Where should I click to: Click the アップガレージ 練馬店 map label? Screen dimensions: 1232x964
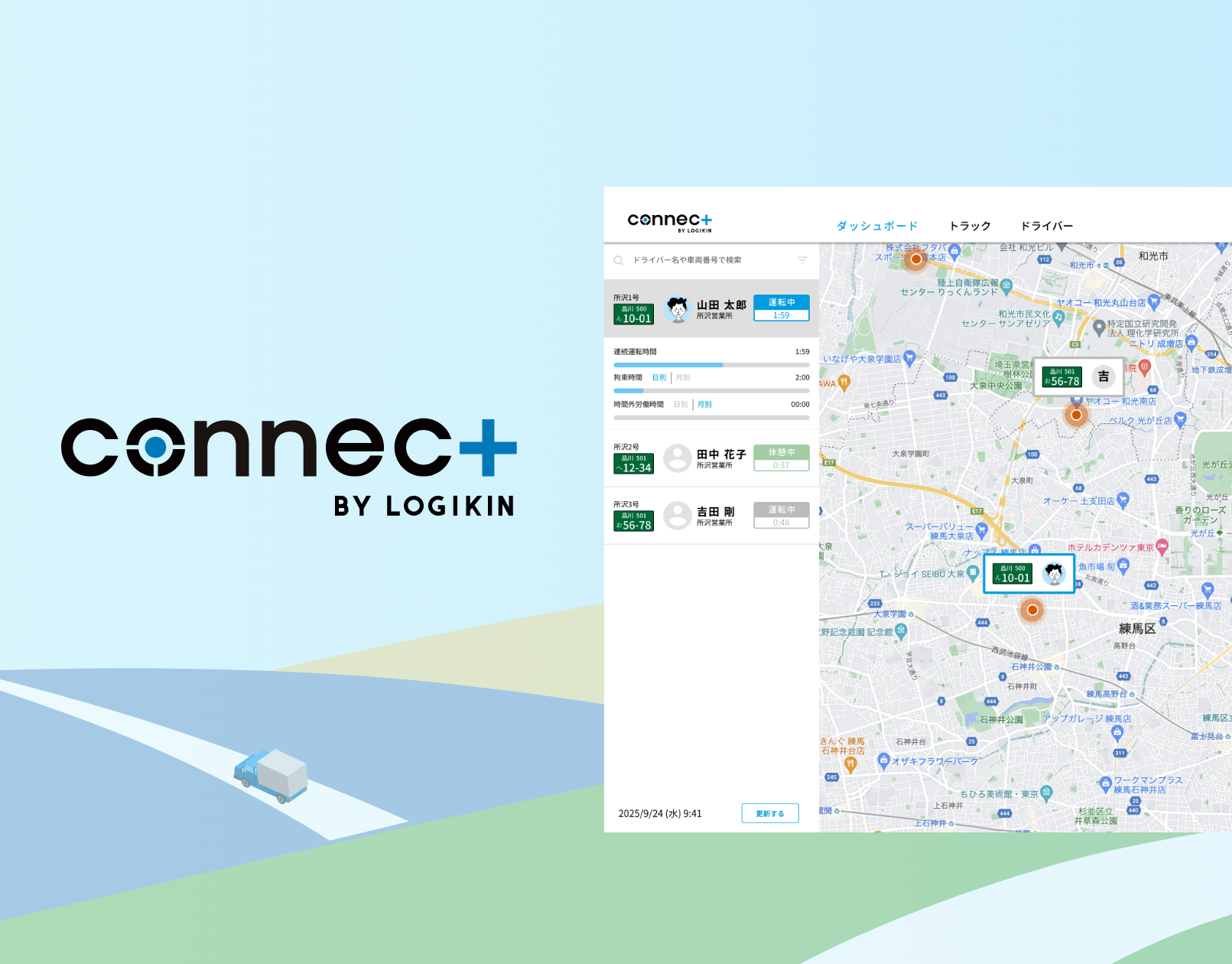(1087, 719)
